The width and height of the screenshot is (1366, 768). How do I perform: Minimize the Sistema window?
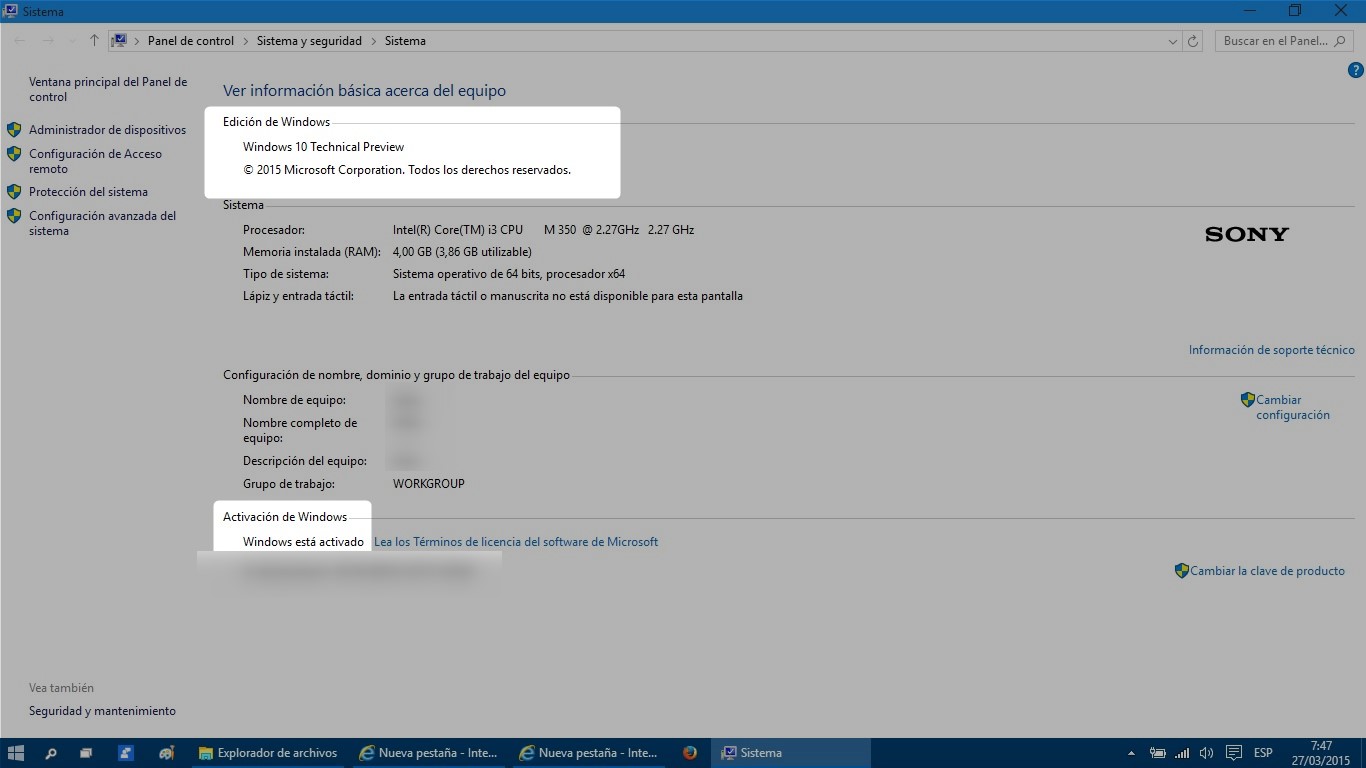click(1249, 11)
